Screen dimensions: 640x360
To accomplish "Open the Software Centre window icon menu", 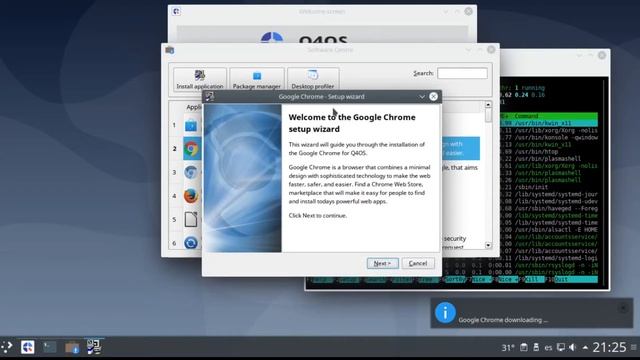I will (x=170, y=50).
